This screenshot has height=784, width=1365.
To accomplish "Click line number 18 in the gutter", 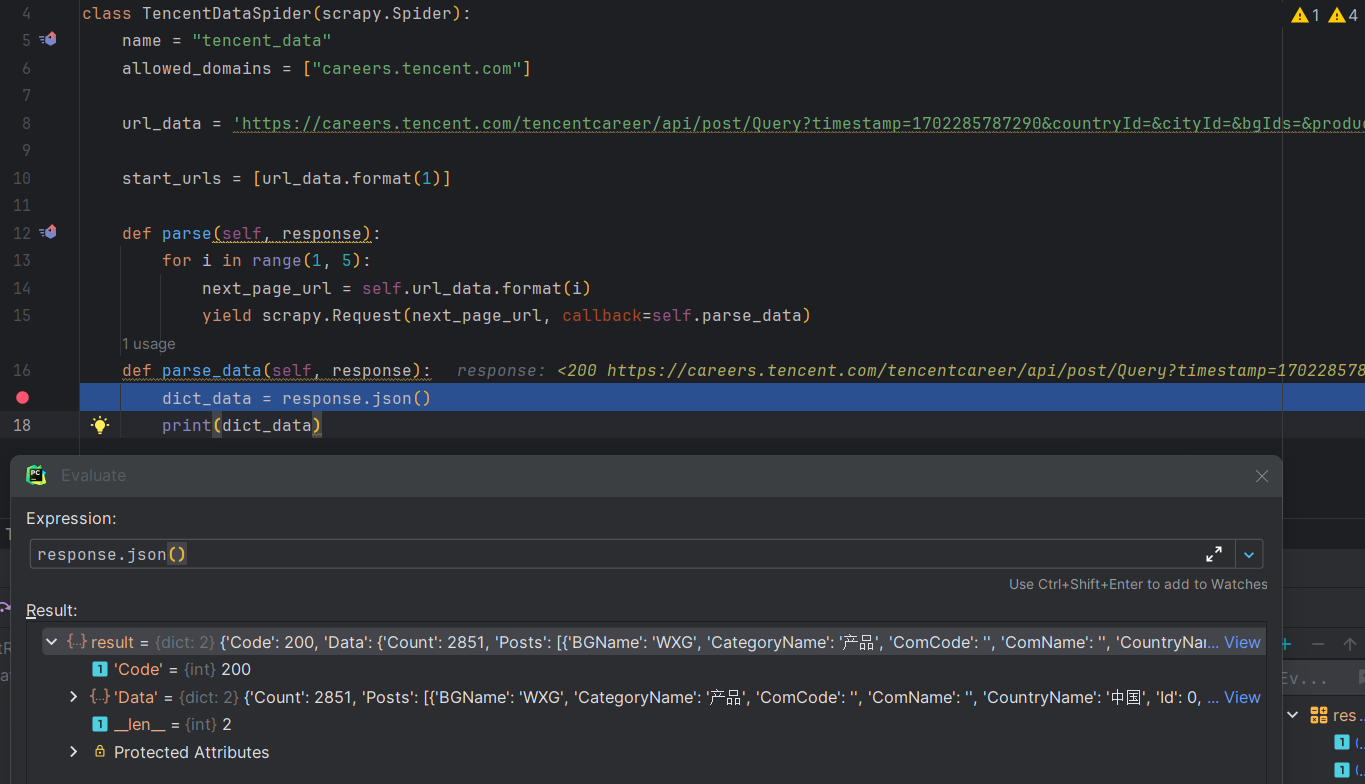I will [x=21, y=425].
